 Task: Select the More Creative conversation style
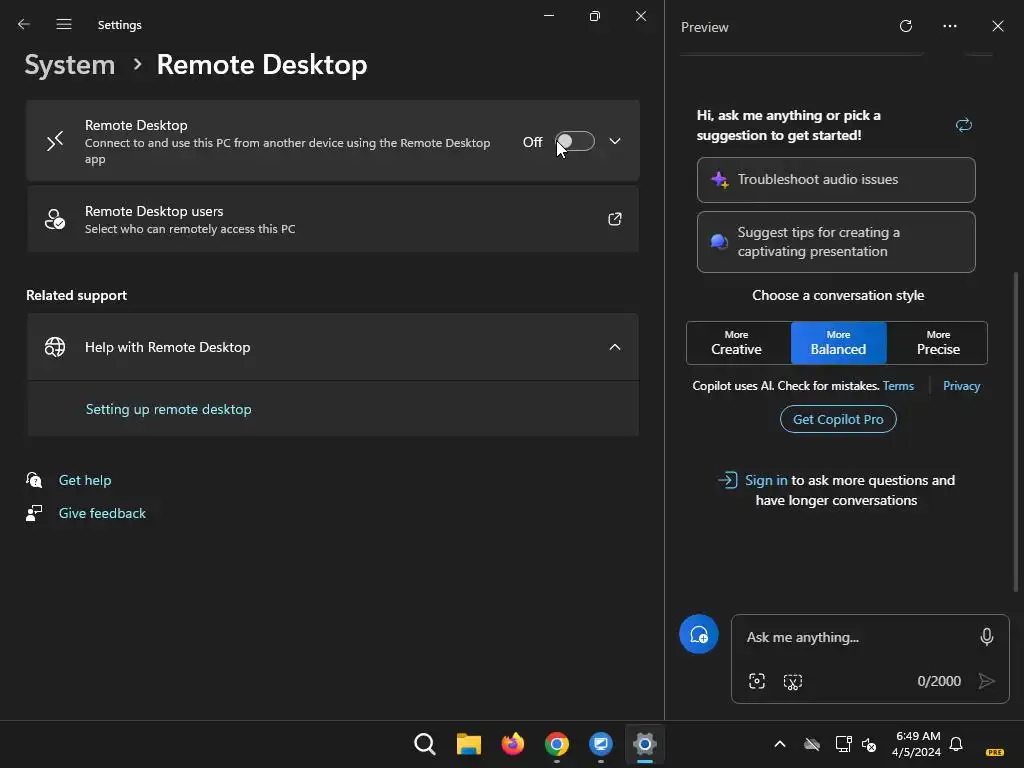739,343
